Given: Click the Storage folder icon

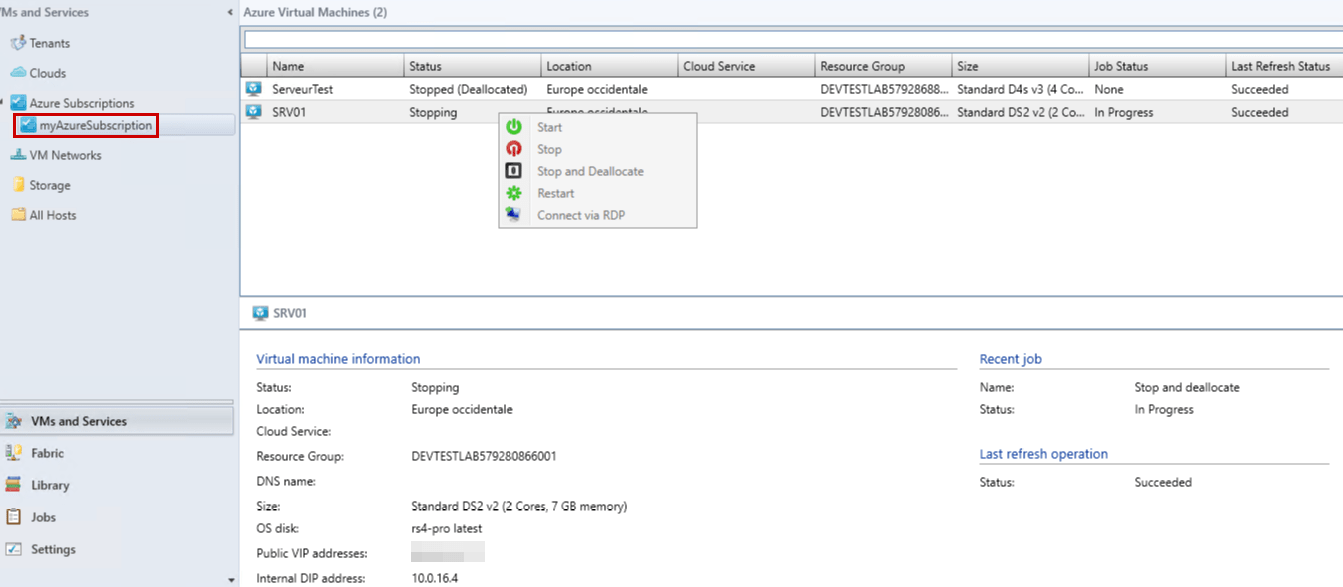Looking at the screenshot, I should click(18, 185).
